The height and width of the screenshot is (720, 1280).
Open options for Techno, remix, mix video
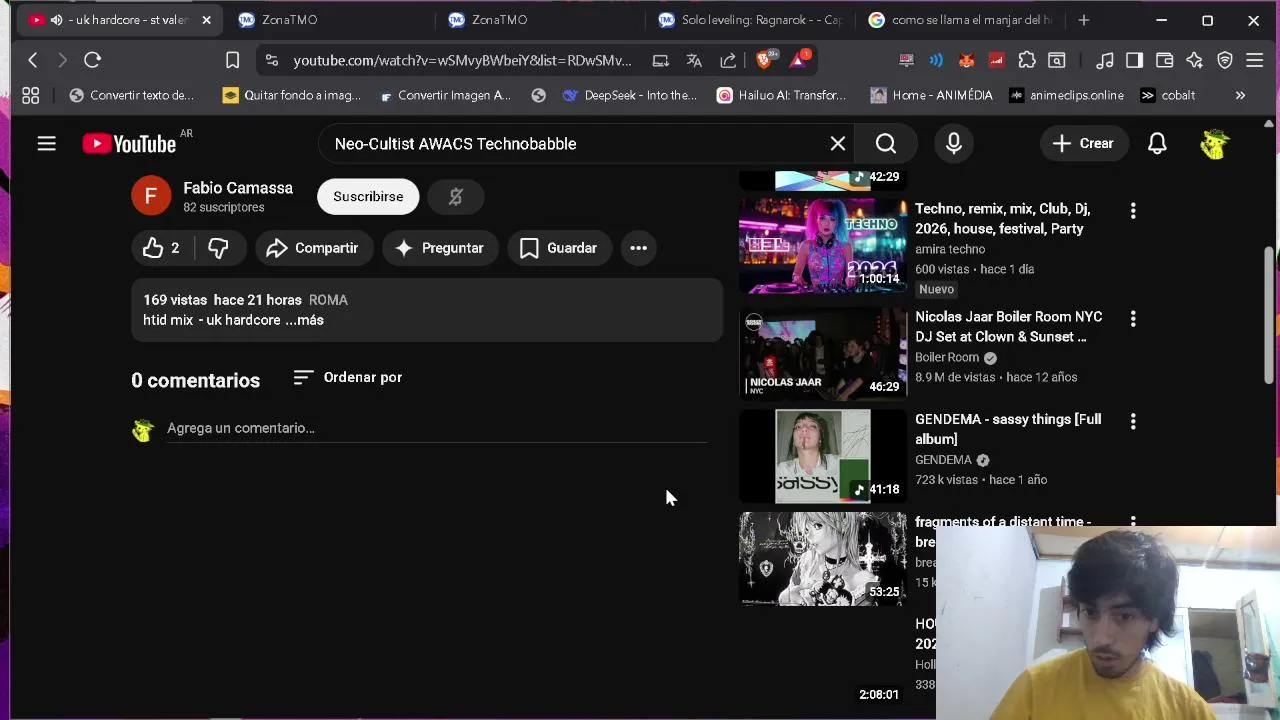pos(1133,211)
